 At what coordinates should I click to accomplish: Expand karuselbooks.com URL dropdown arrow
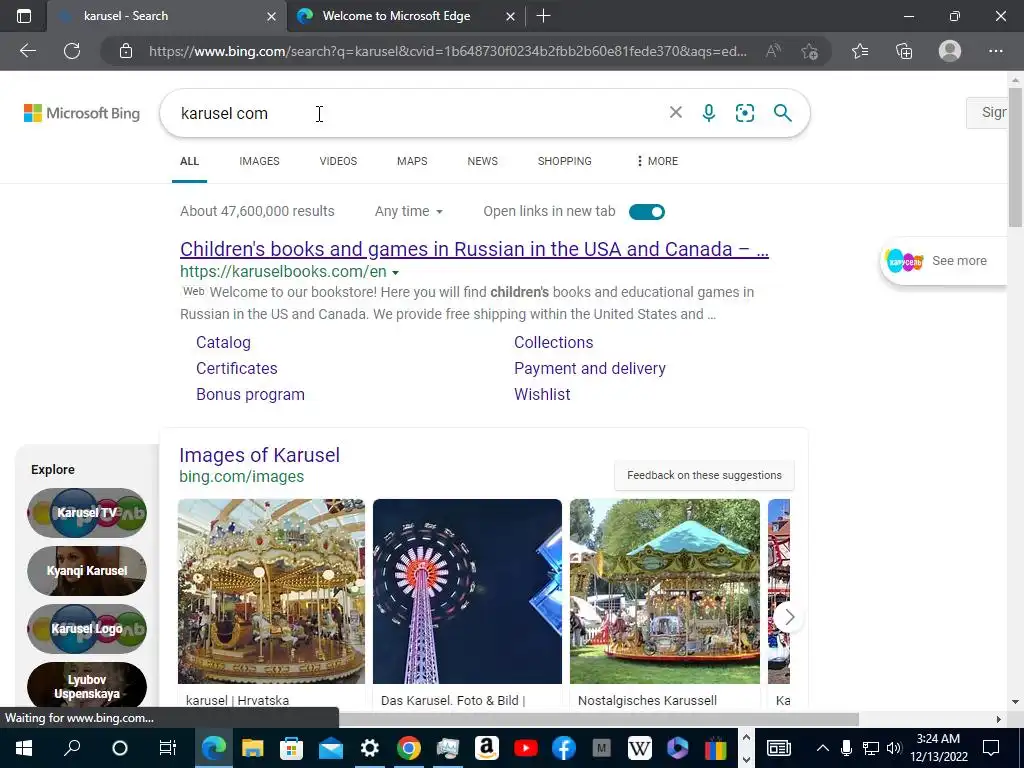[395, 272]
